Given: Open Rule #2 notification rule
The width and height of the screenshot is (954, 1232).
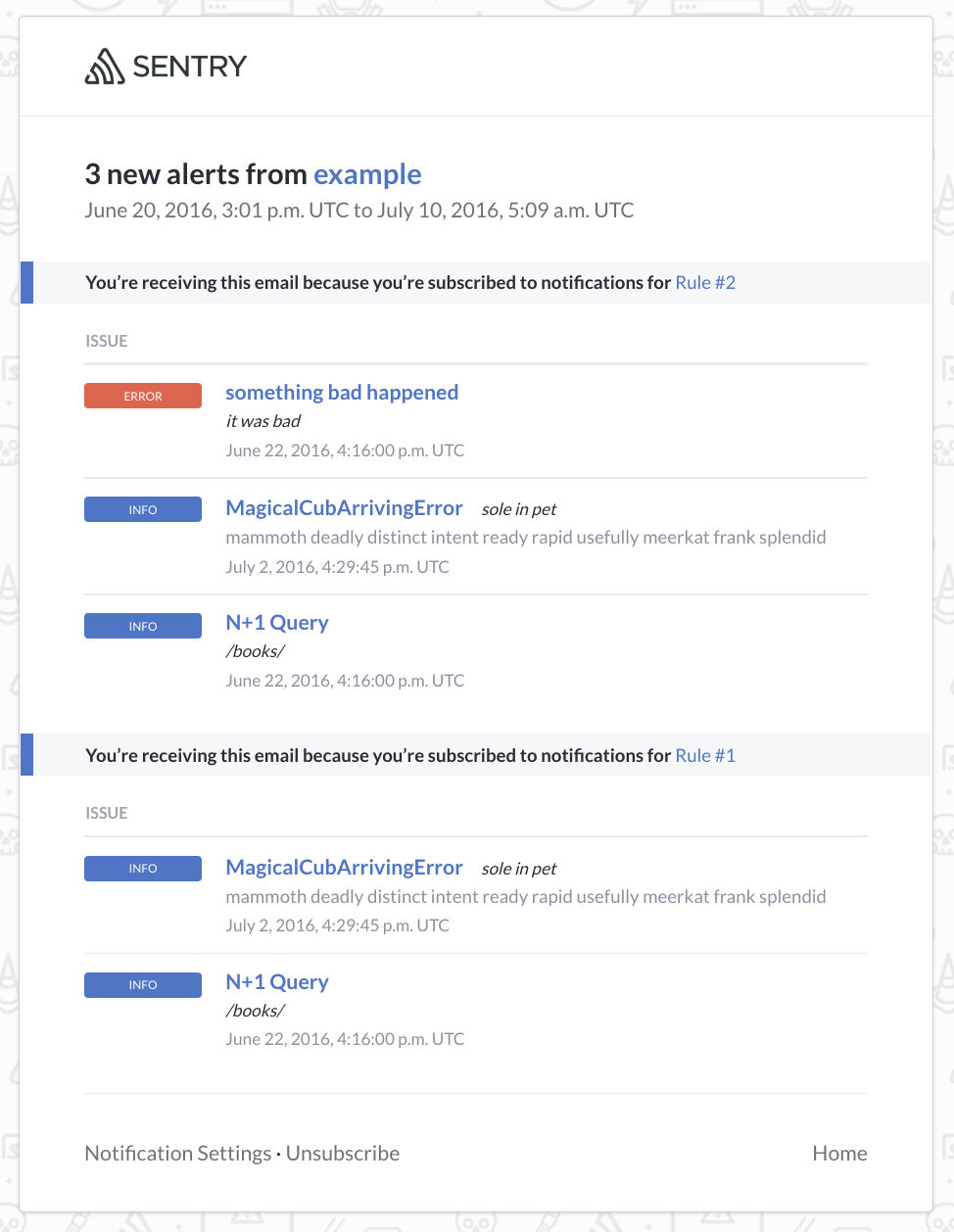Looking at the screenshot, I should point(704,282).
